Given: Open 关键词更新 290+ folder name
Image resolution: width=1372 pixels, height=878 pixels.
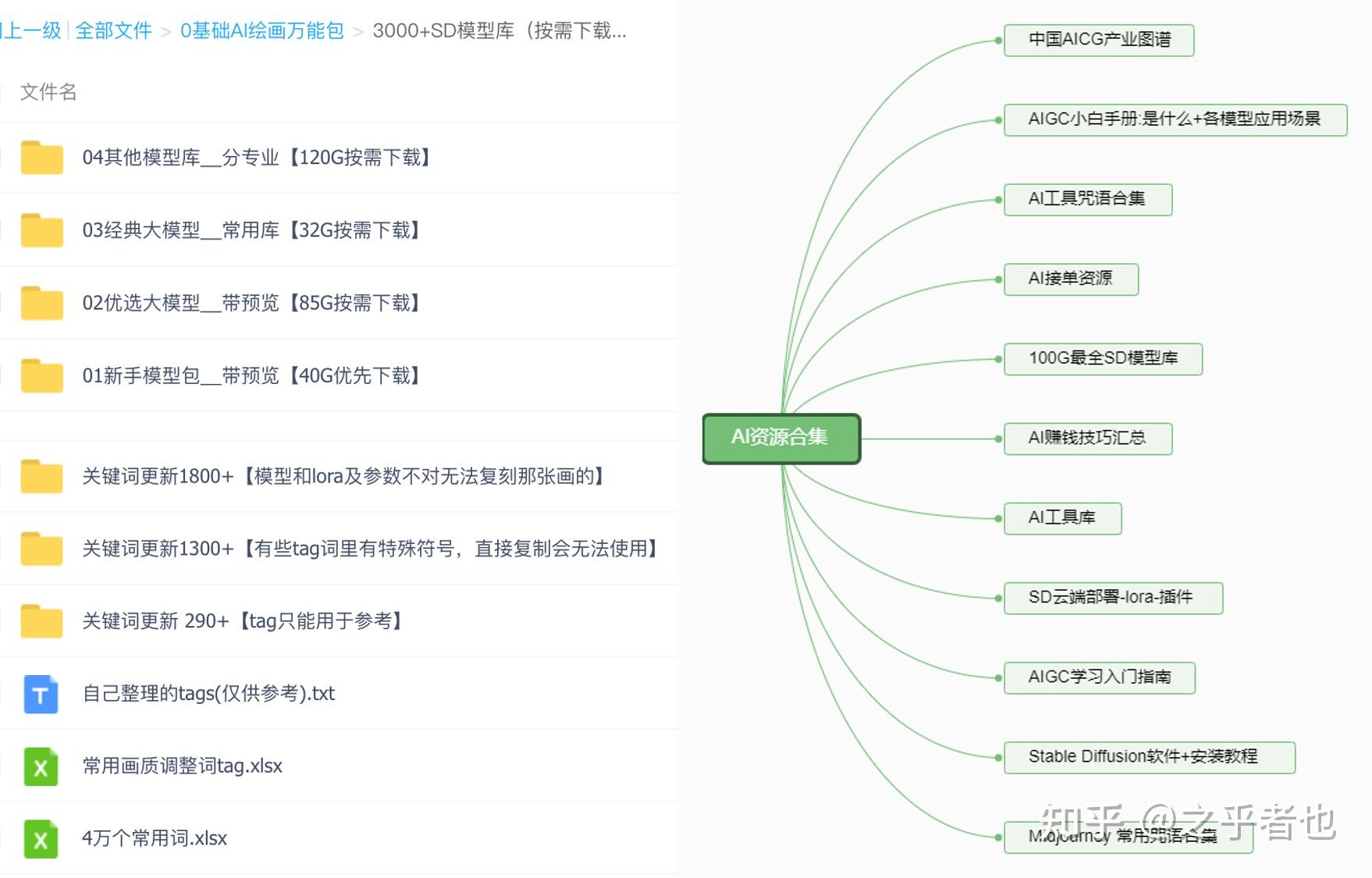Looking at the screenshot, I should click(243, 621).
